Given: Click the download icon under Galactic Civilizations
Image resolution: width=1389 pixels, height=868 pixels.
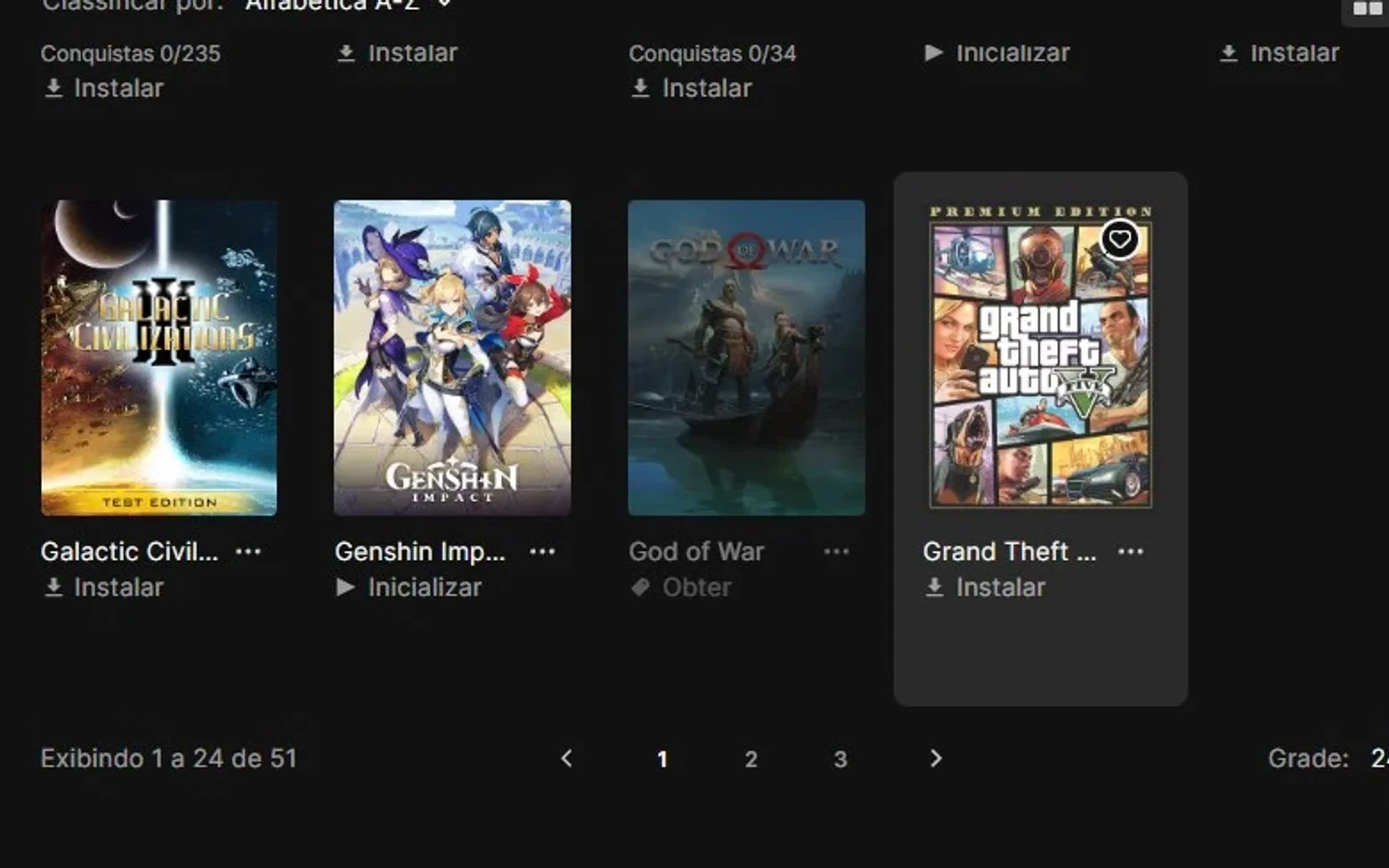Looking at the screenshot, I should click(53, 588).
